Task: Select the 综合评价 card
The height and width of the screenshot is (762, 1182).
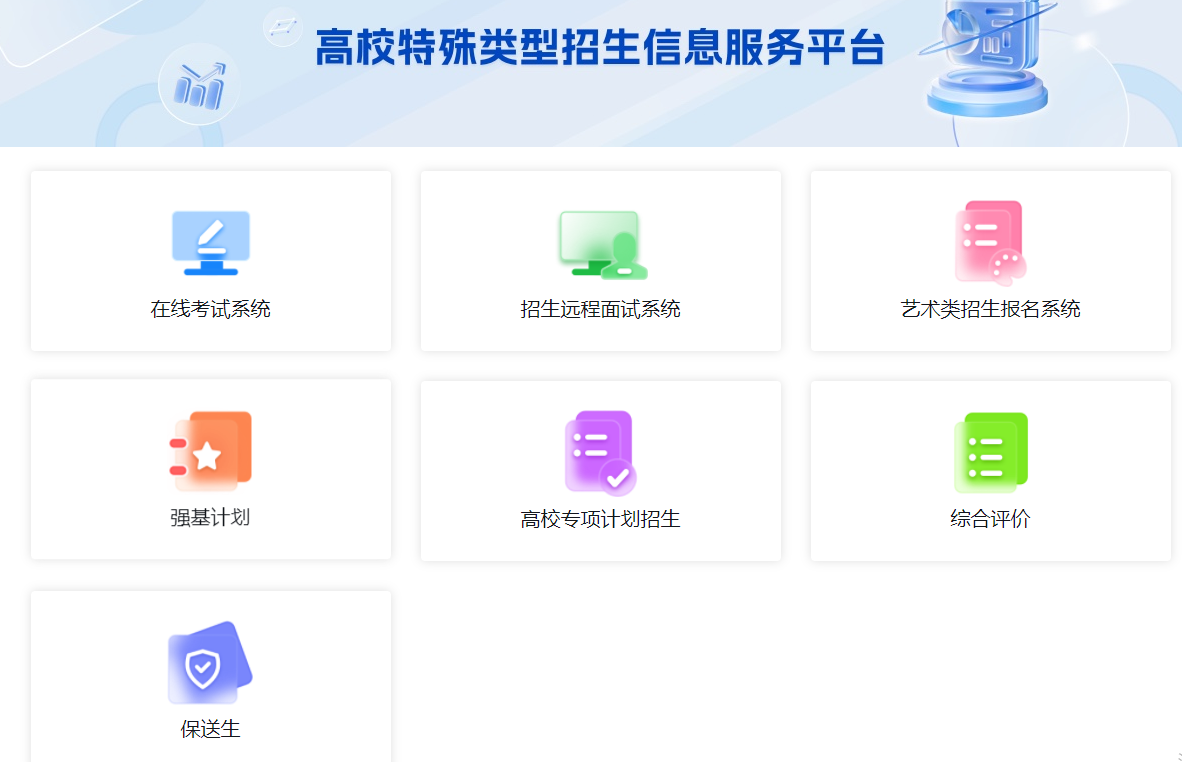Action: click(990, 468)
